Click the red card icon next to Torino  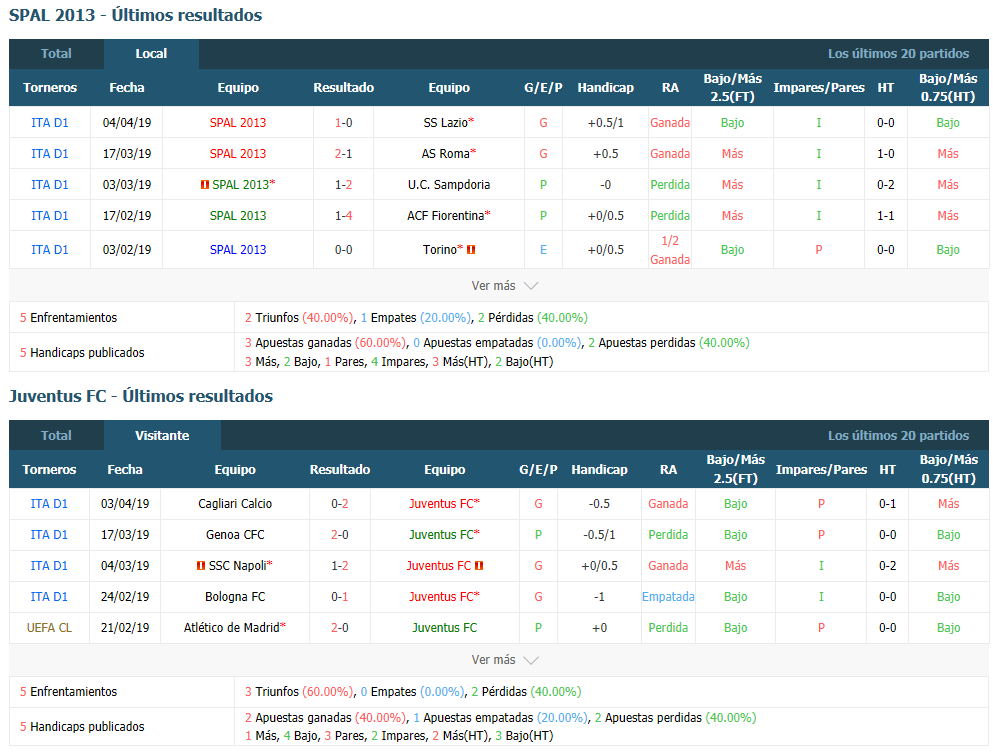[471, 250]
